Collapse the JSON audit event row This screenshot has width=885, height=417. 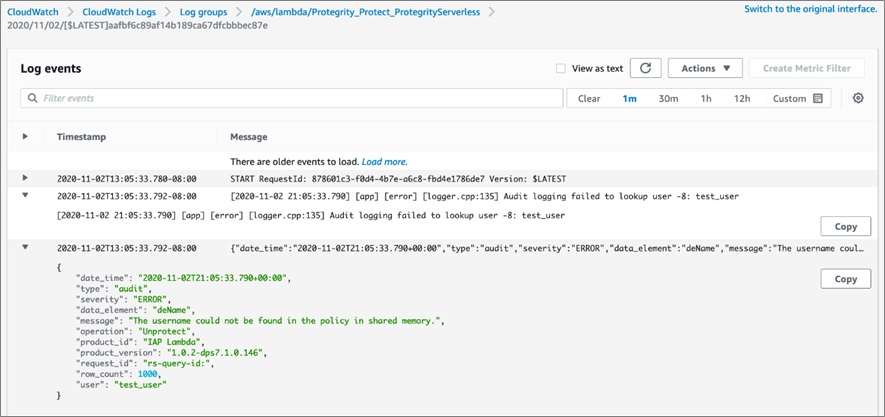click(25, 247)
